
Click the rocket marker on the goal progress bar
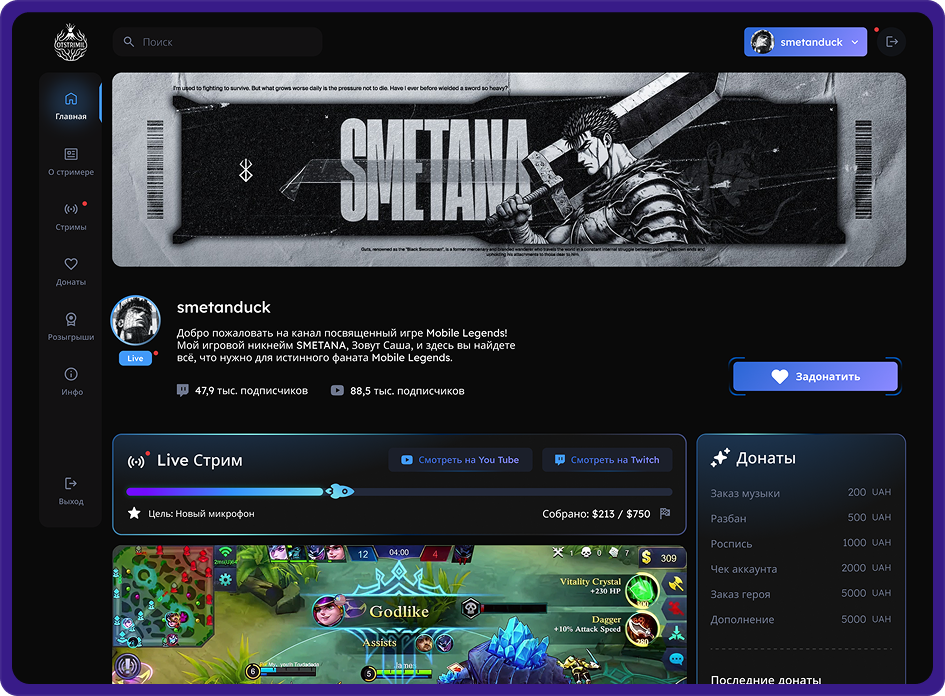click(340, 491)
